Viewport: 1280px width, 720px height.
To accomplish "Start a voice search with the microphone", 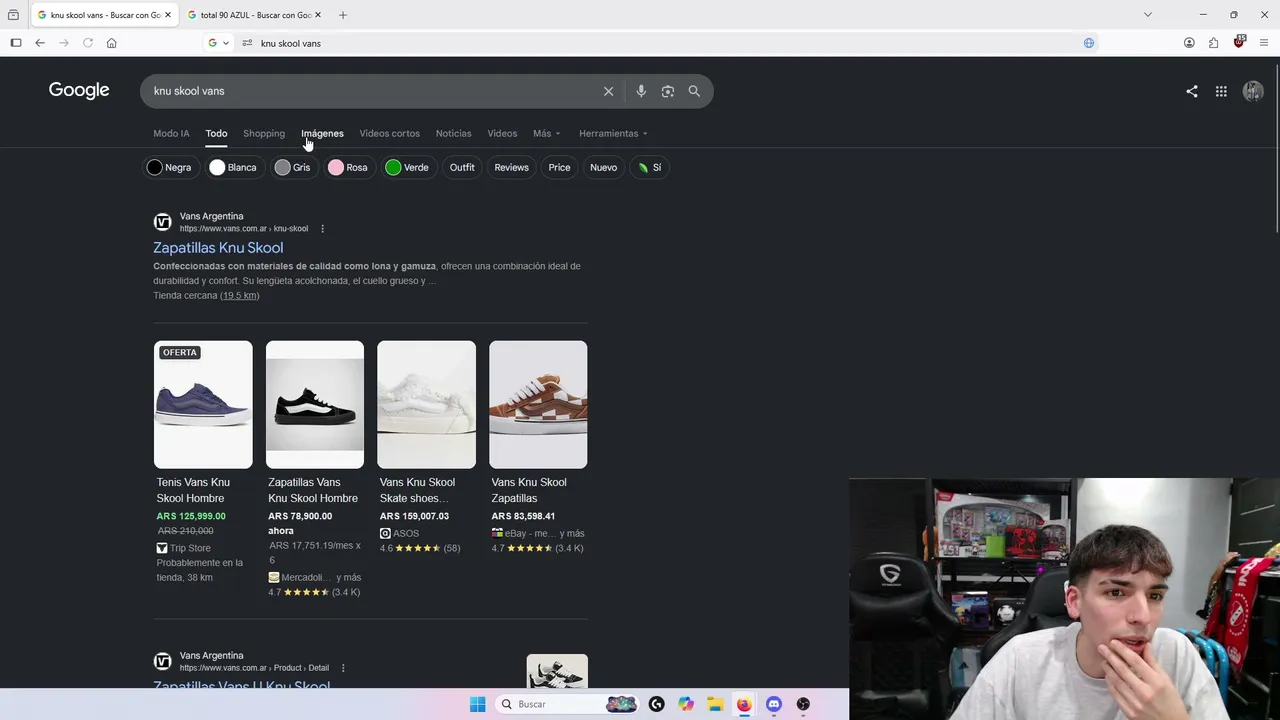I will (641, 91).
